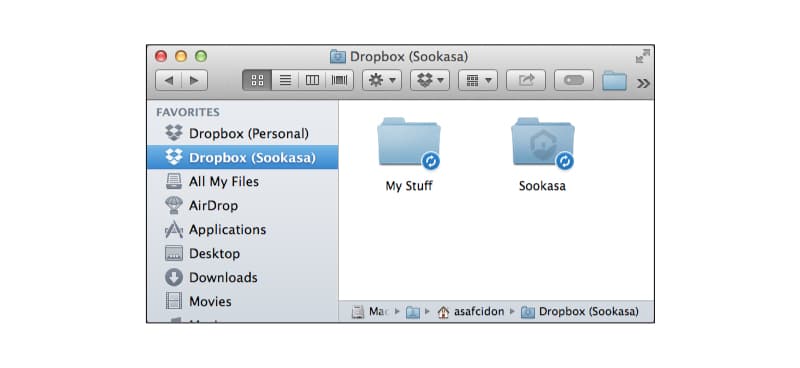This screenshot has height=368, width=800.
Task: Switch to column view
Action: click(312, 81)
